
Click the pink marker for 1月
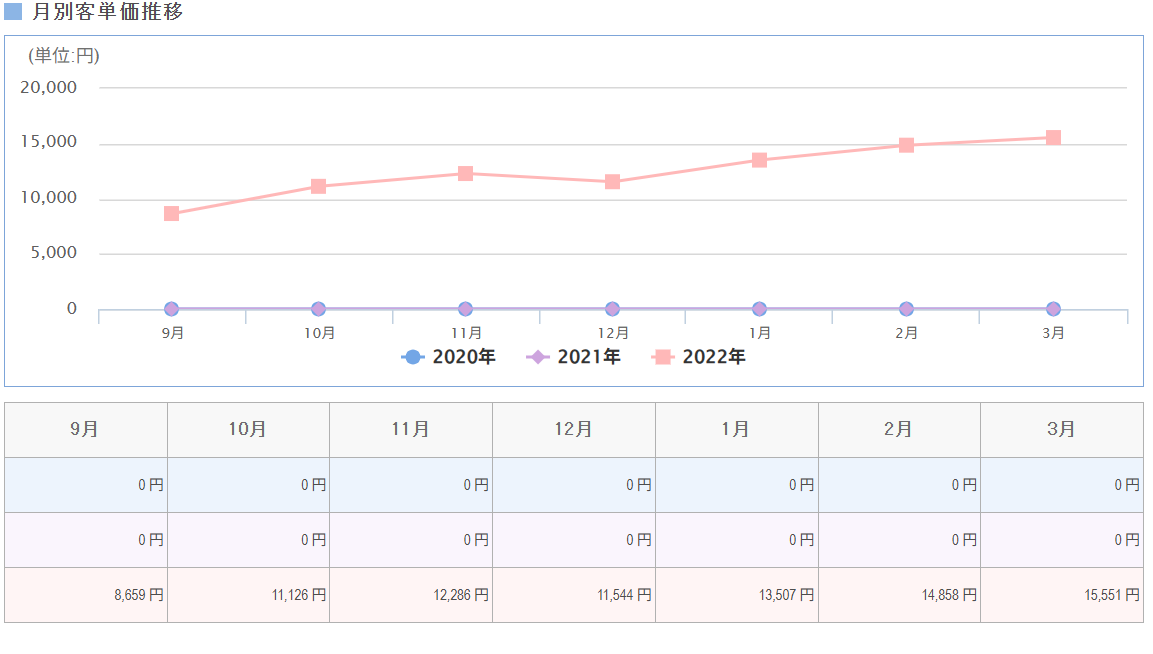[759, 160]
